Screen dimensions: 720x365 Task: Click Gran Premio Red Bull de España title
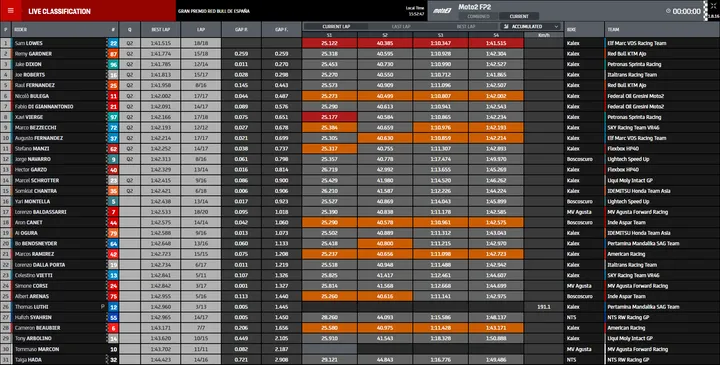[214, 11]
